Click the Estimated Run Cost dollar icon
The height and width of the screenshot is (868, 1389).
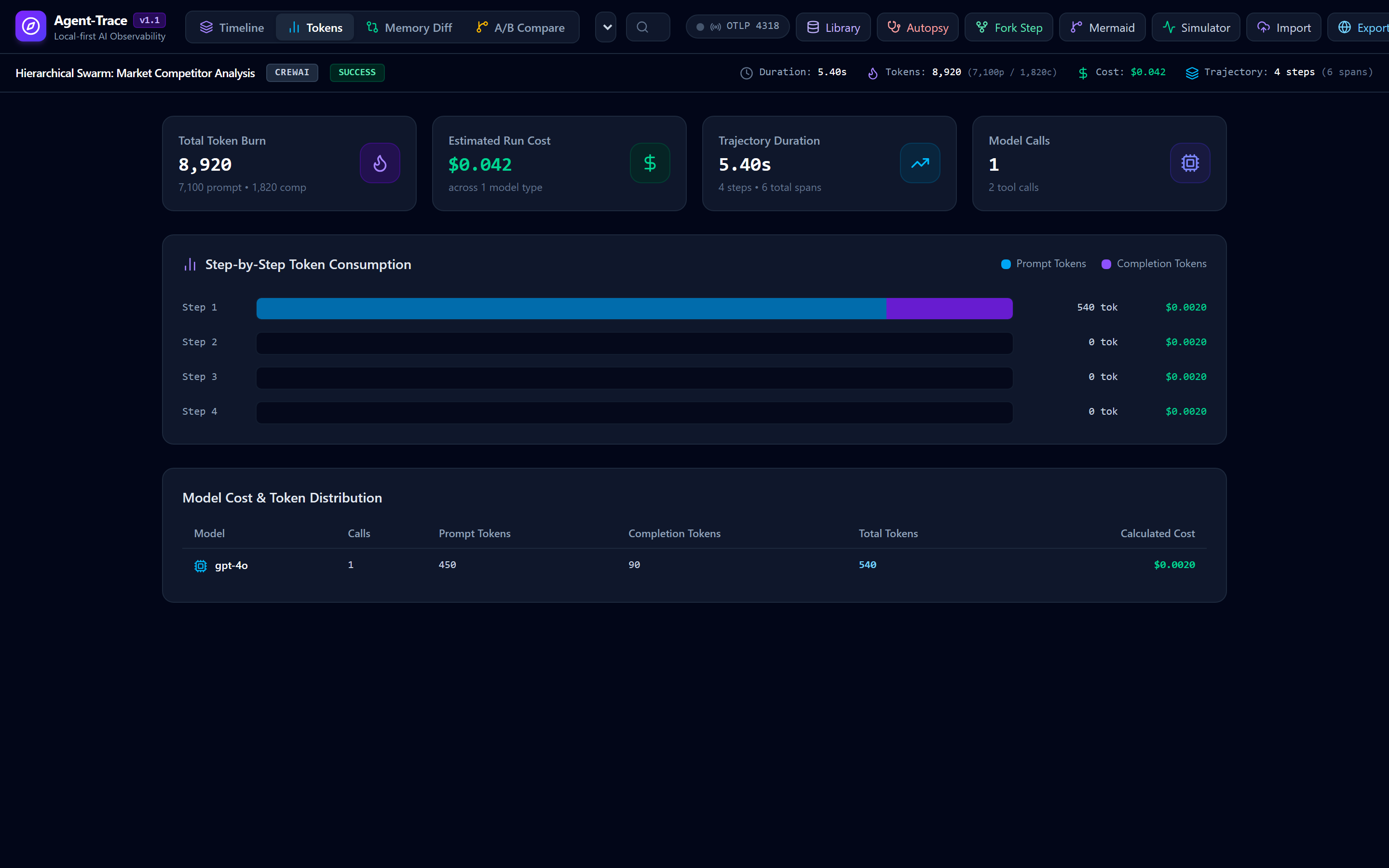(650, 163)
